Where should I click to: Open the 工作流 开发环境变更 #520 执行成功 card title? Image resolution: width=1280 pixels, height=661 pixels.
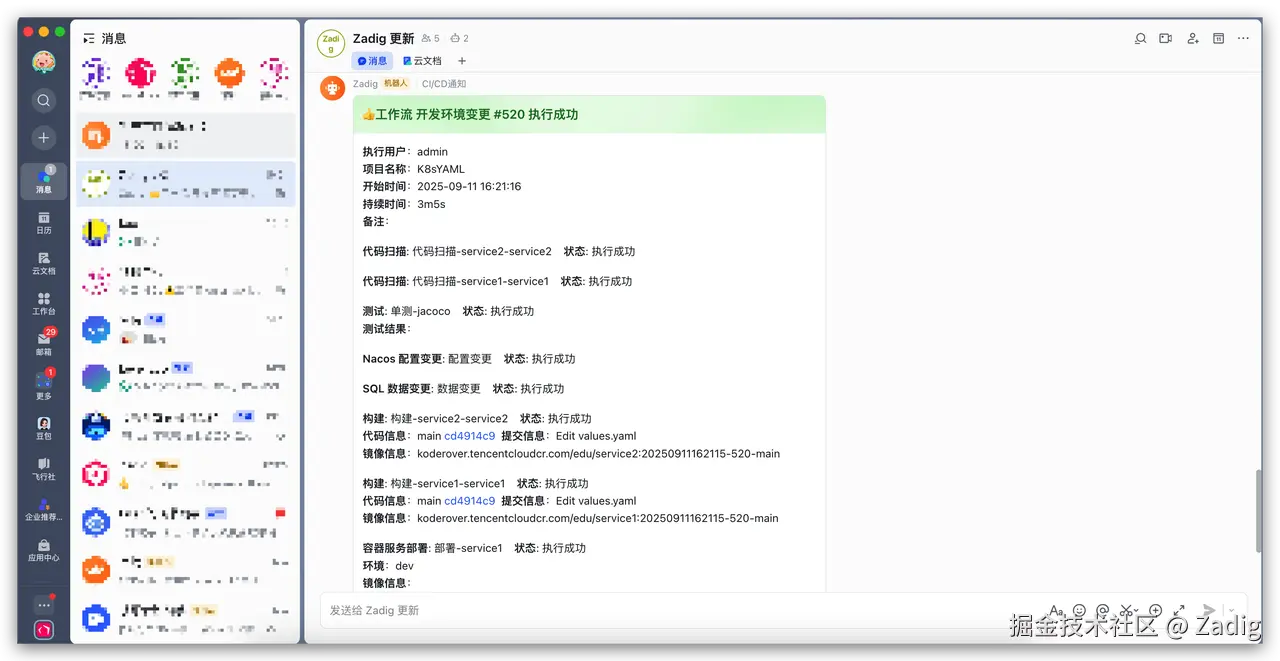tap(470, 114)
